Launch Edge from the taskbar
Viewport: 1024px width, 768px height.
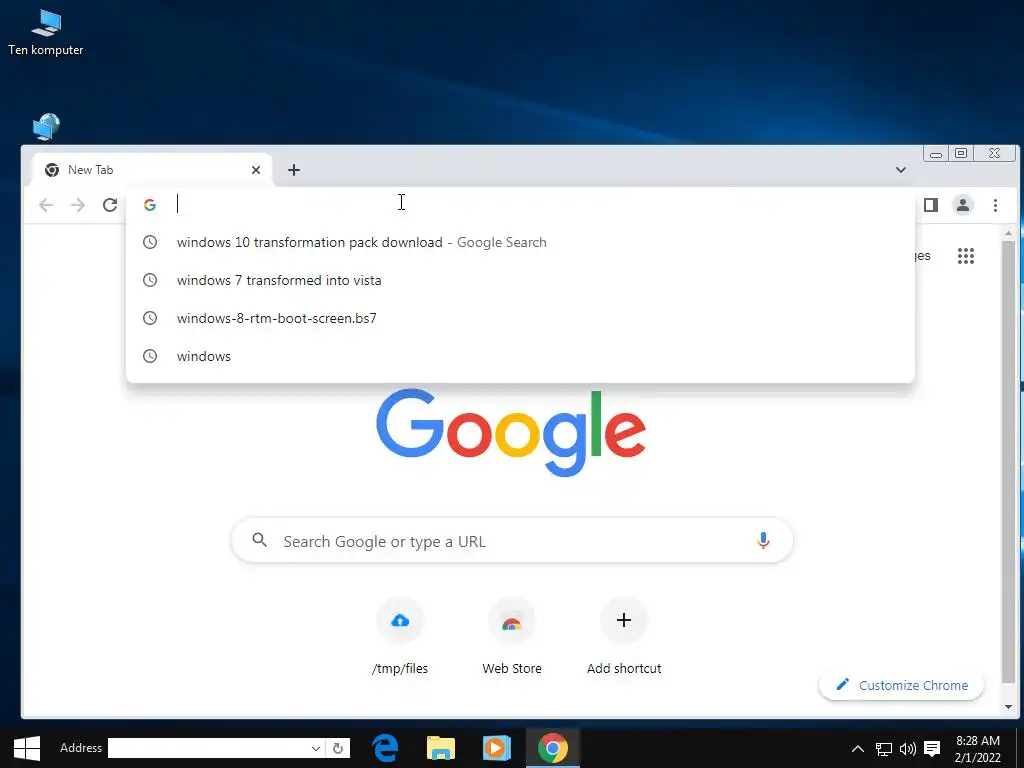(x=385, y=748)
